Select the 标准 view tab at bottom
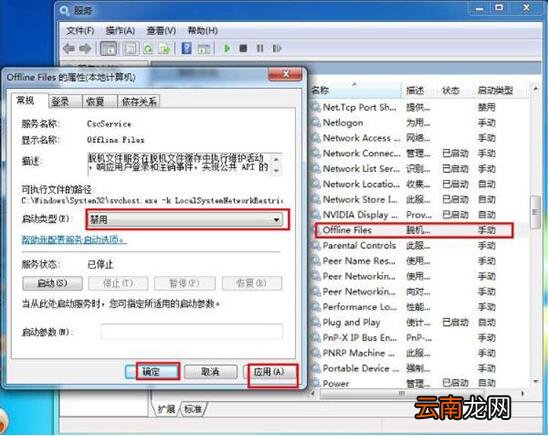This screenshot has height=436, width=548. click(x=193, y=409)
